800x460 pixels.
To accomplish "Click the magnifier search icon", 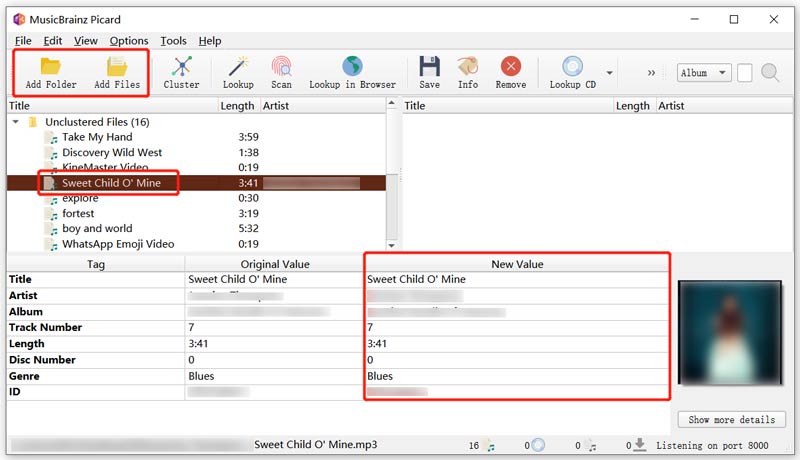I will click(x=770, y=73).
